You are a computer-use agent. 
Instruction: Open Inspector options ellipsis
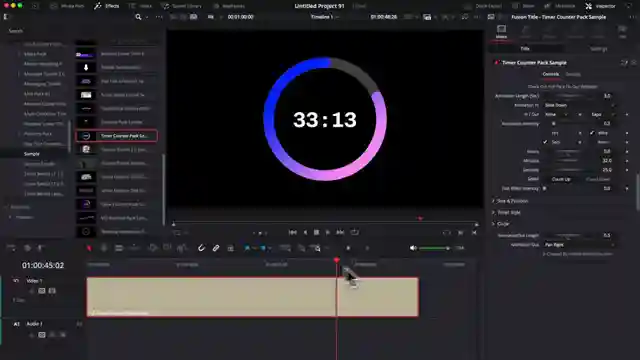[632, 17]
